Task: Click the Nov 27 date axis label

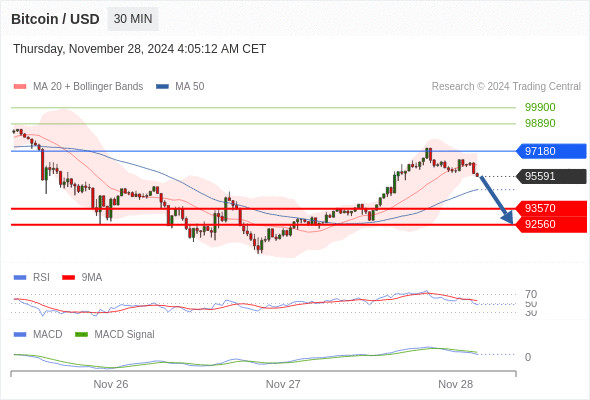Action: [x=283, y=384]
